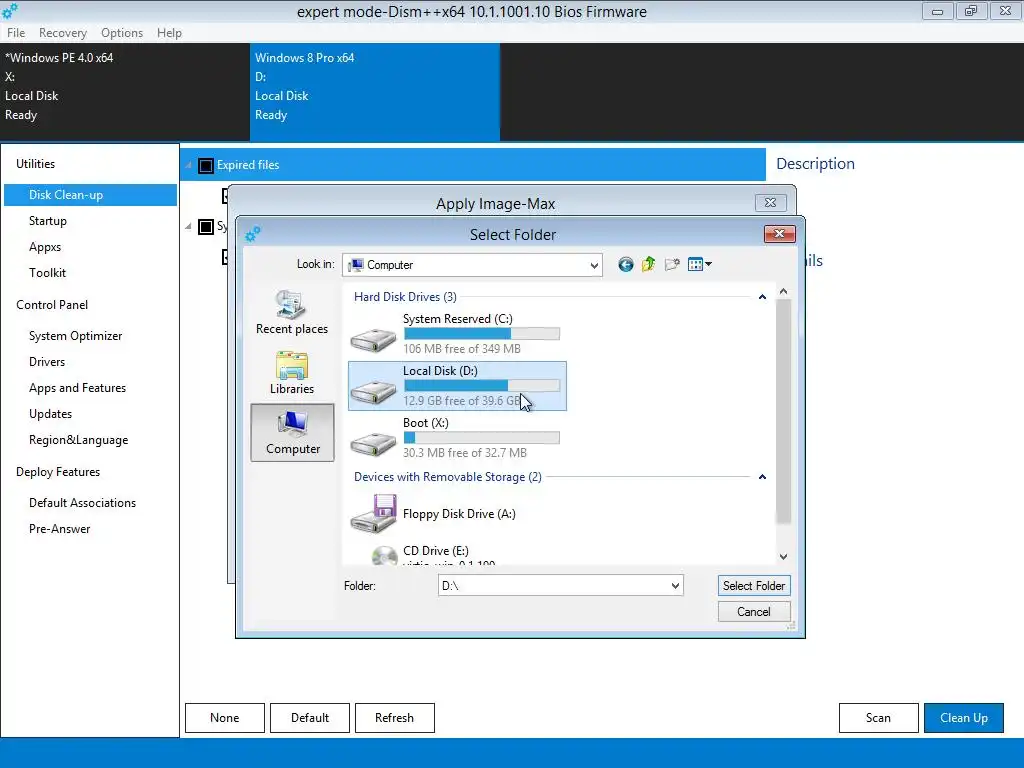Viewport: 1024px width, 768px height.
Task: Click the Create New Folder icon
Action: [672, 264]
